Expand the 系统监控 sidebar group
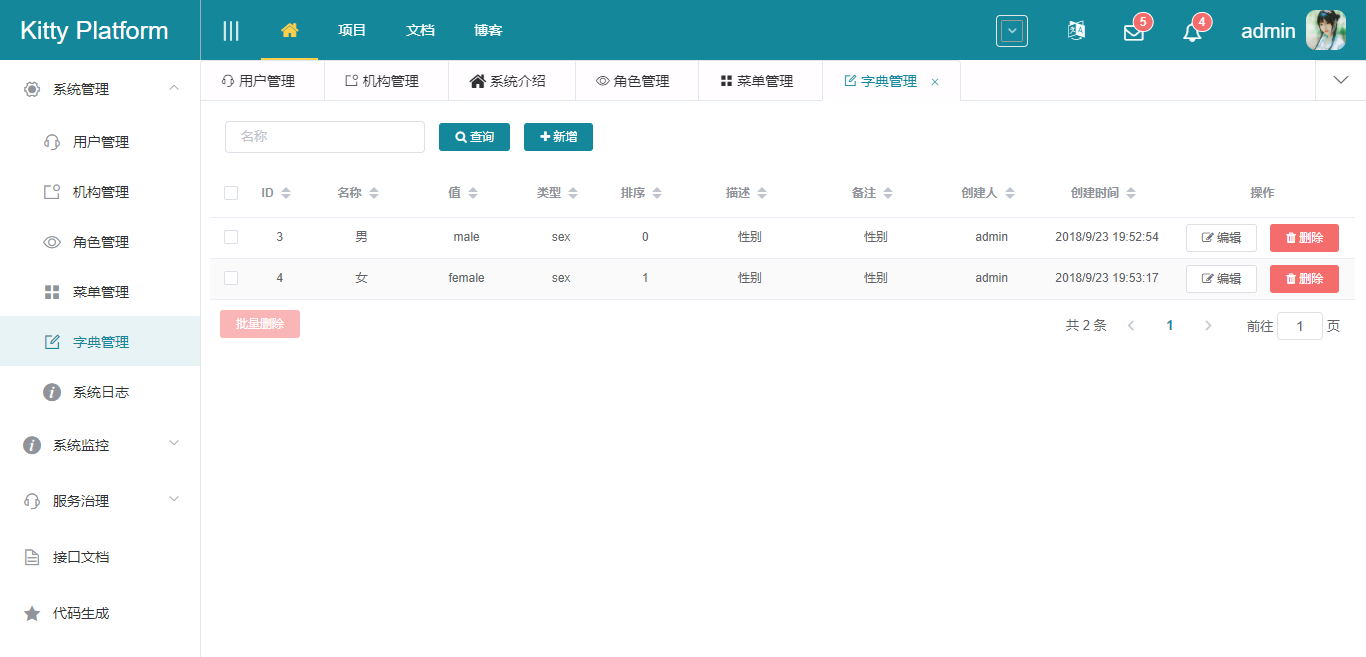1366x657 pixels. pyautogui.click(x=100, y=445)
